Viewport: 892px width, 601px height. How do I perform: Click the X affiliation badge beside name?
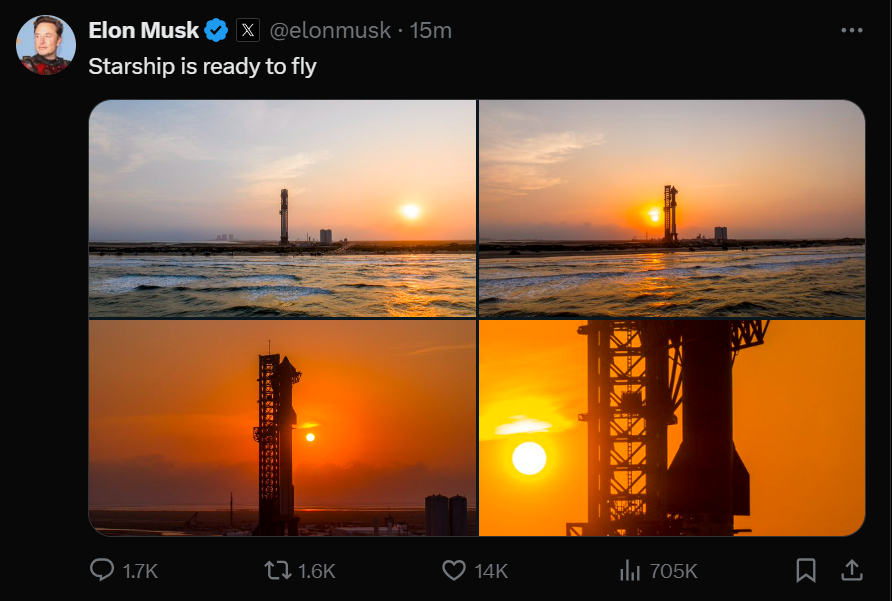coord(248,31)
